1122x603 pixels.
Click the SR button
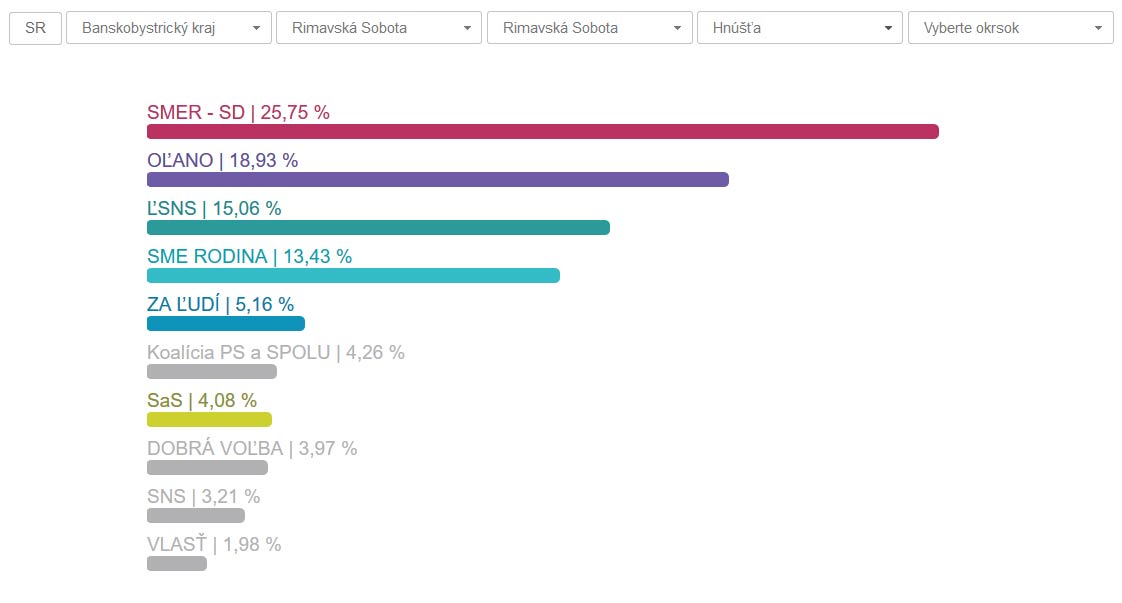(35, 28)
